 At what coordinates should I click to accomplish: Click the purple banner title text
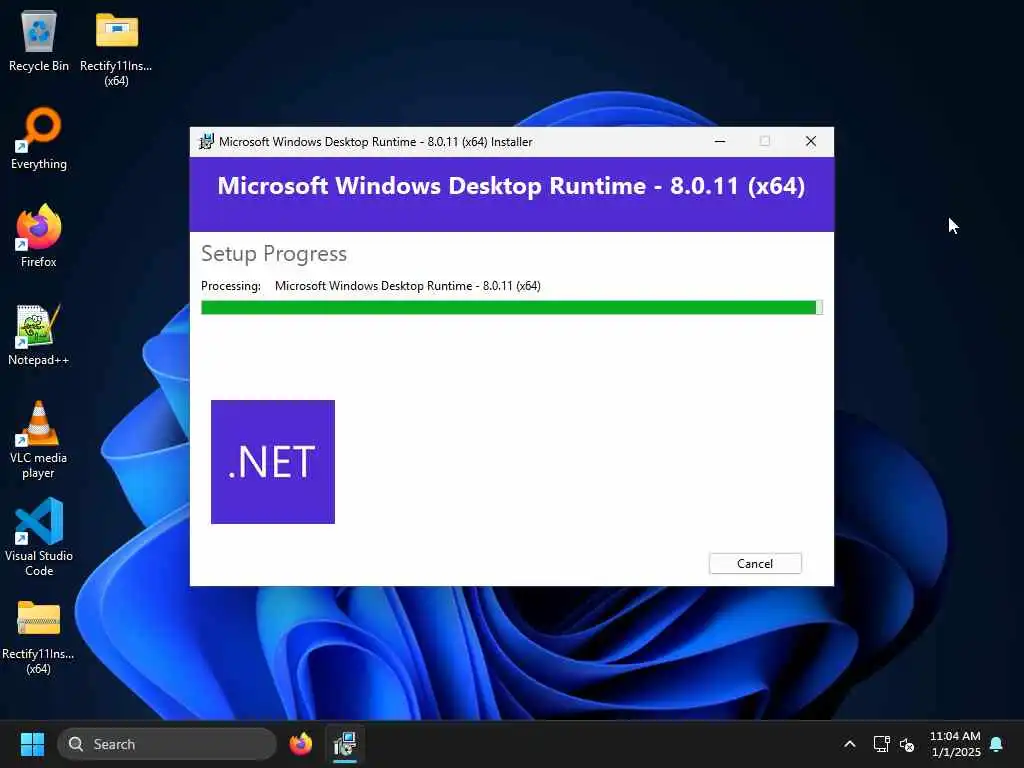pos(511,186)
